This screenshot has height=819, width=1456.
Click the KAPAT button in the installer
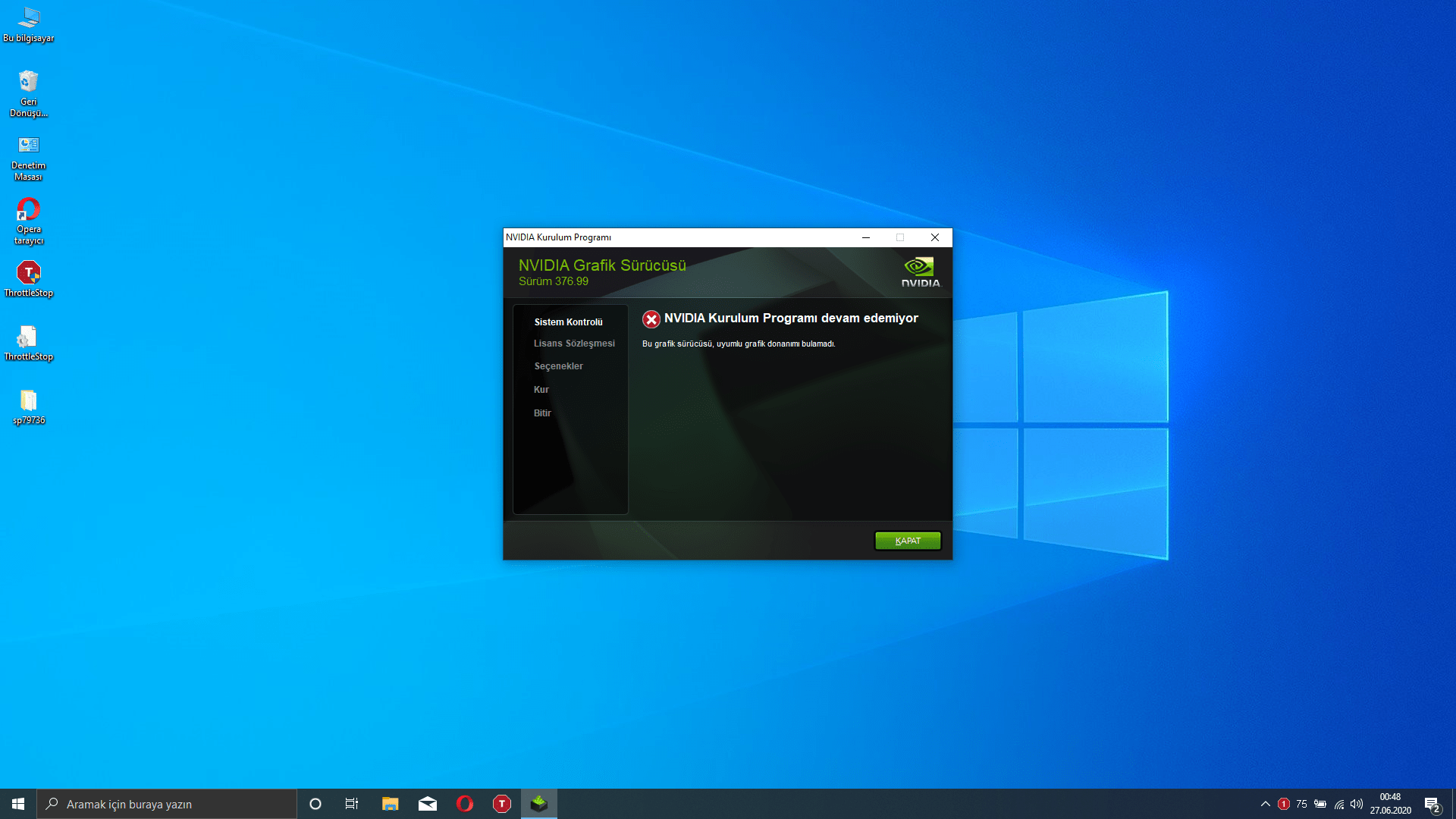point(908,541)
